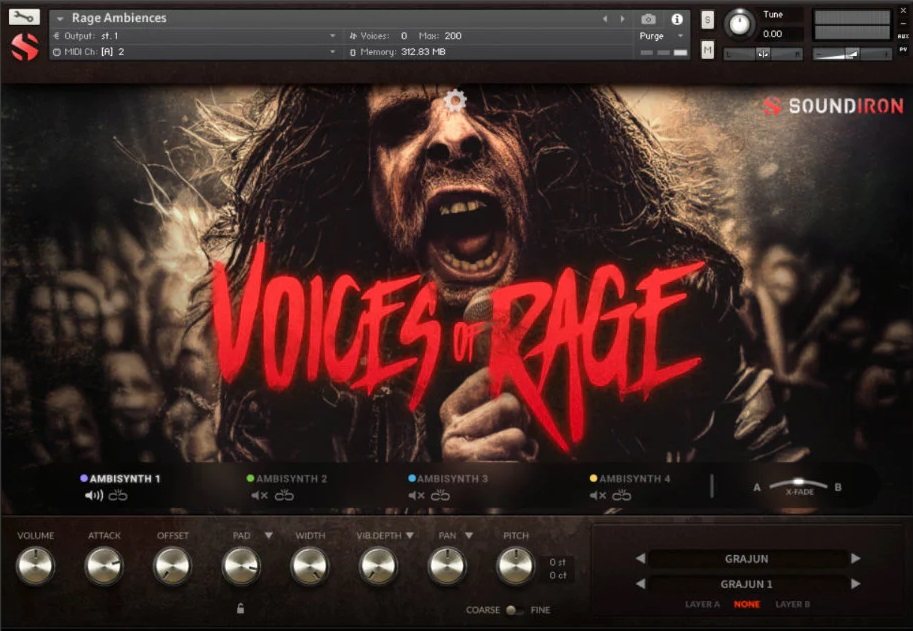The image size is (913, 631).
Task: Click the VOLUME knob
Action: tap(36, 566)
